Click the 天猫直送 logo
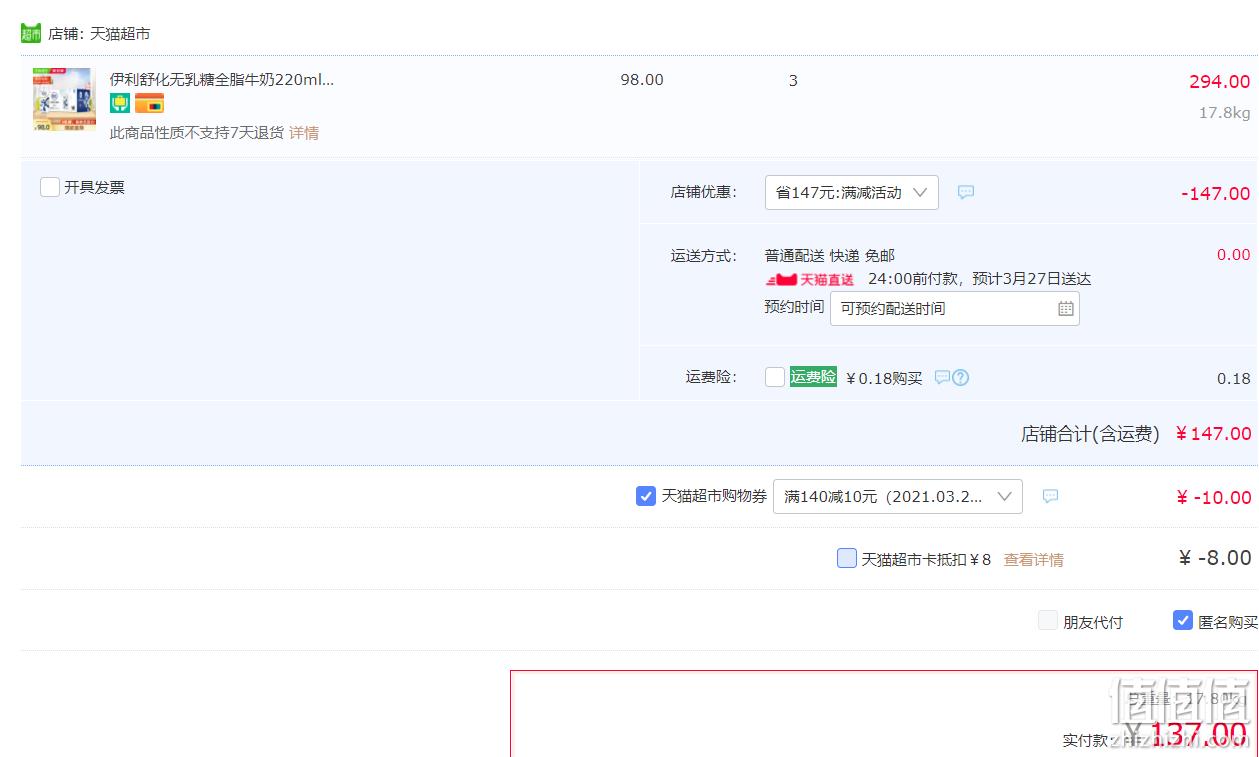 (x=810, y=280)
